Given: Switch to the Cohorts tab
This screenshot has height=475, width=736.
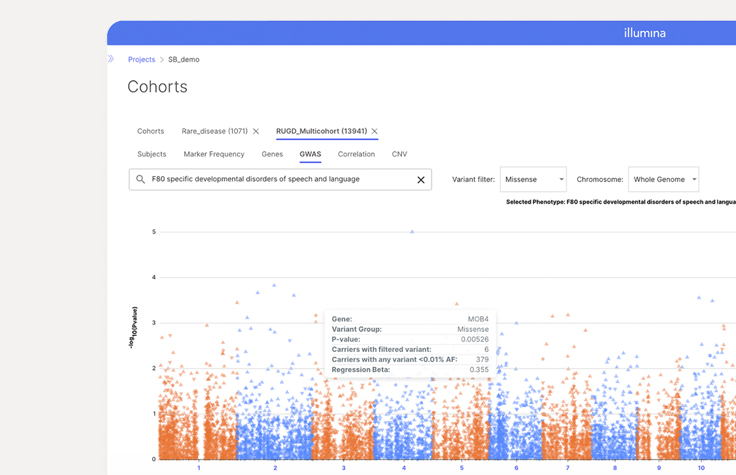Looking at the screenshot, I should 151,131.
